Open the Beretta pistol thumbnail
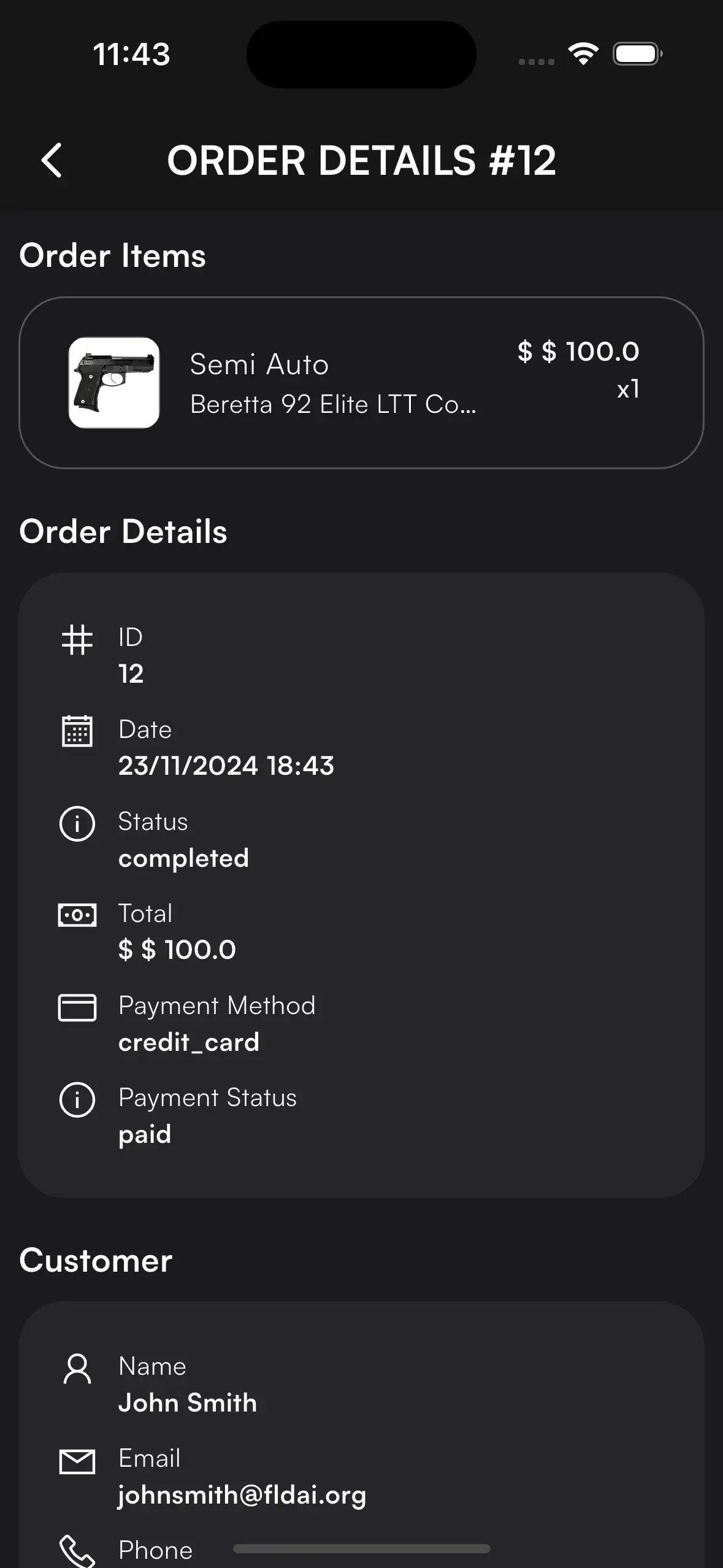 pyautogui.click(x=114, y=382)
